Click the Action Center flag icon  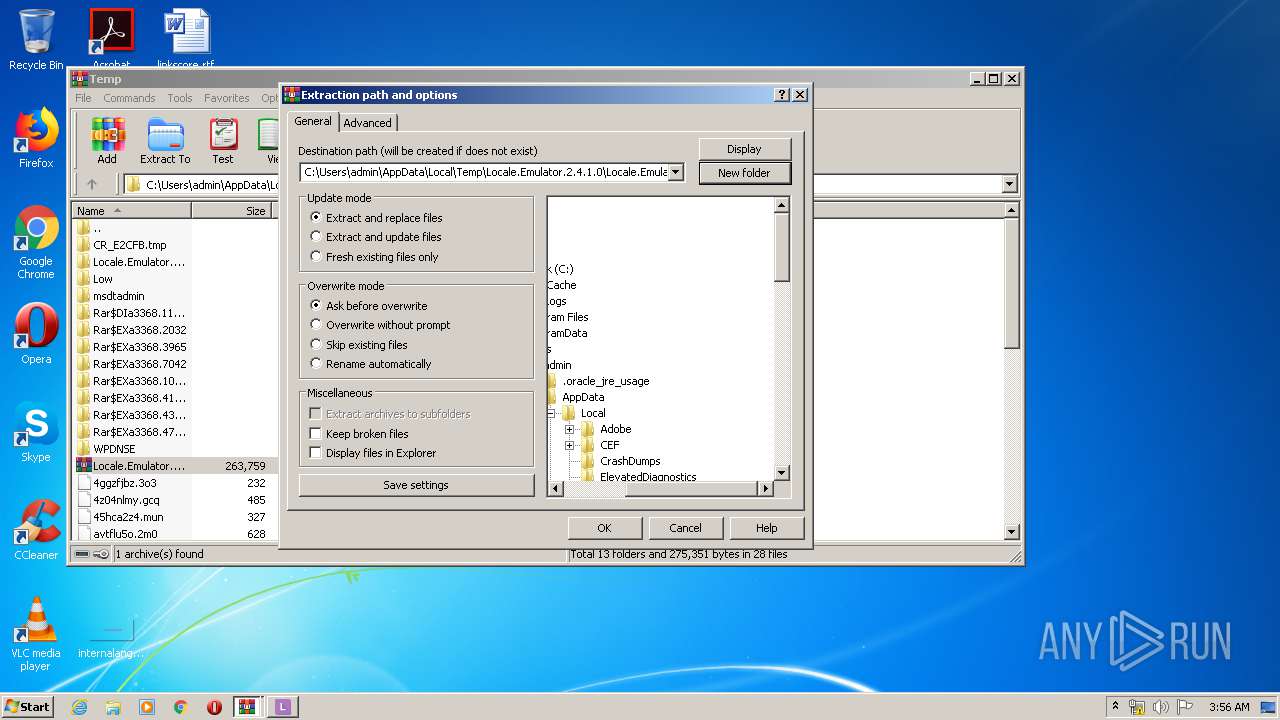coord(1184,707)
